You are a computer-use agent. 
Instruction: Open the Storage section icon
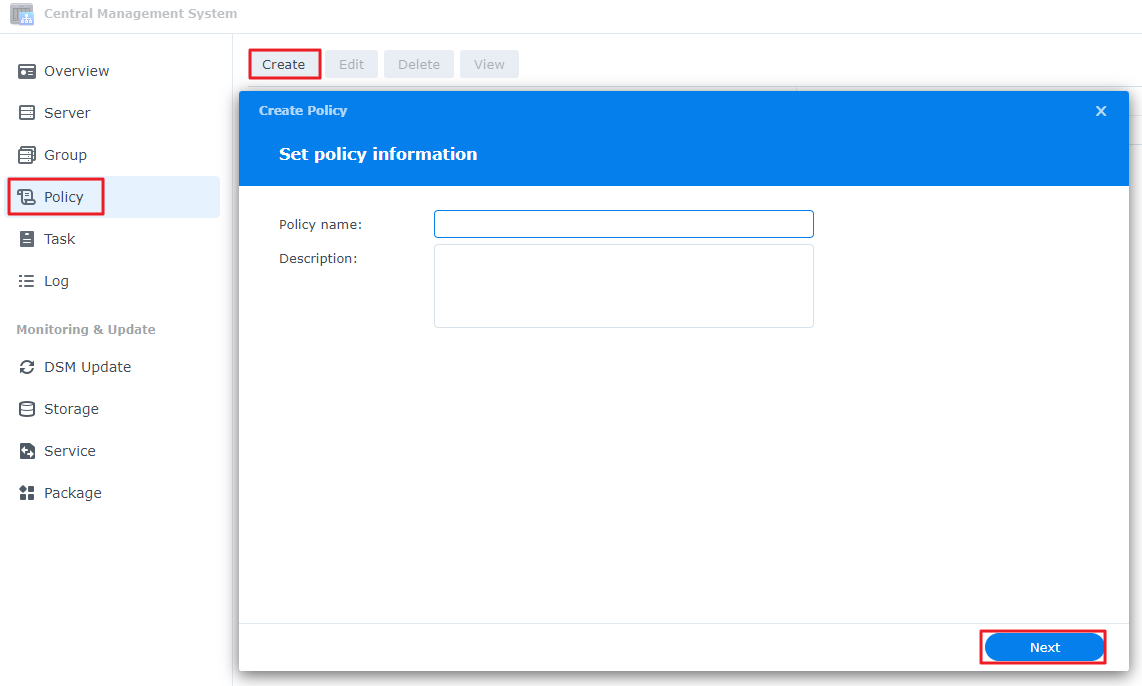click(x=26, y=409)
